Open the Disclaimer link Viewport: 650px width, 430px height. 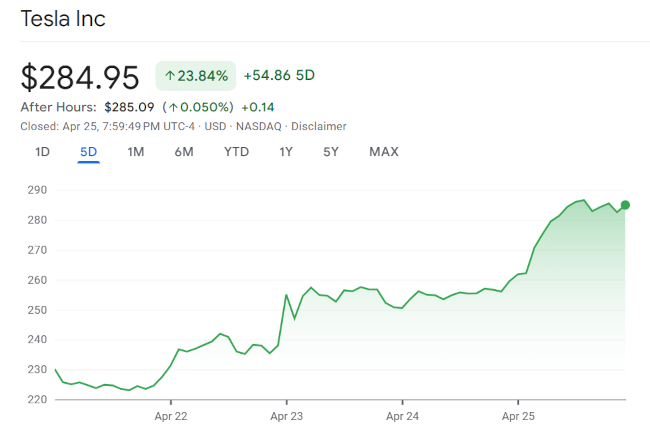[318, 126]
